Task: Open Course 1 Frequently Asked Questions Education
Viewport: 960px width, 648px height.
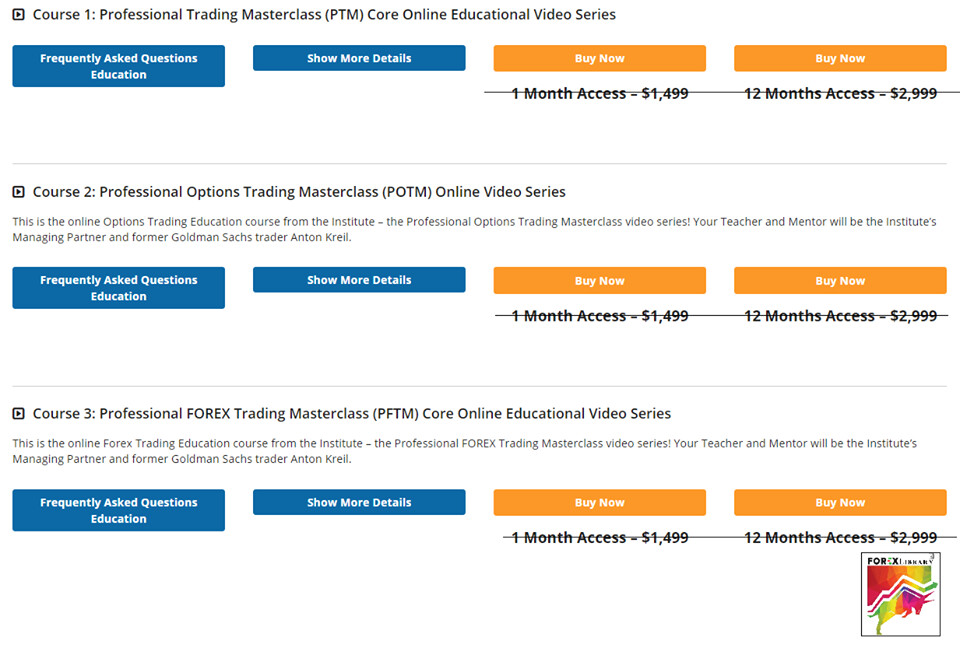Action: pos(118,66)
